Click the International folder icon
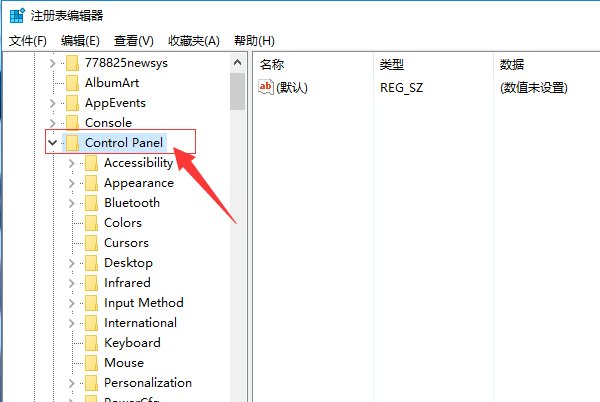The height and width of the screenshot is (402, 600). 91,323
